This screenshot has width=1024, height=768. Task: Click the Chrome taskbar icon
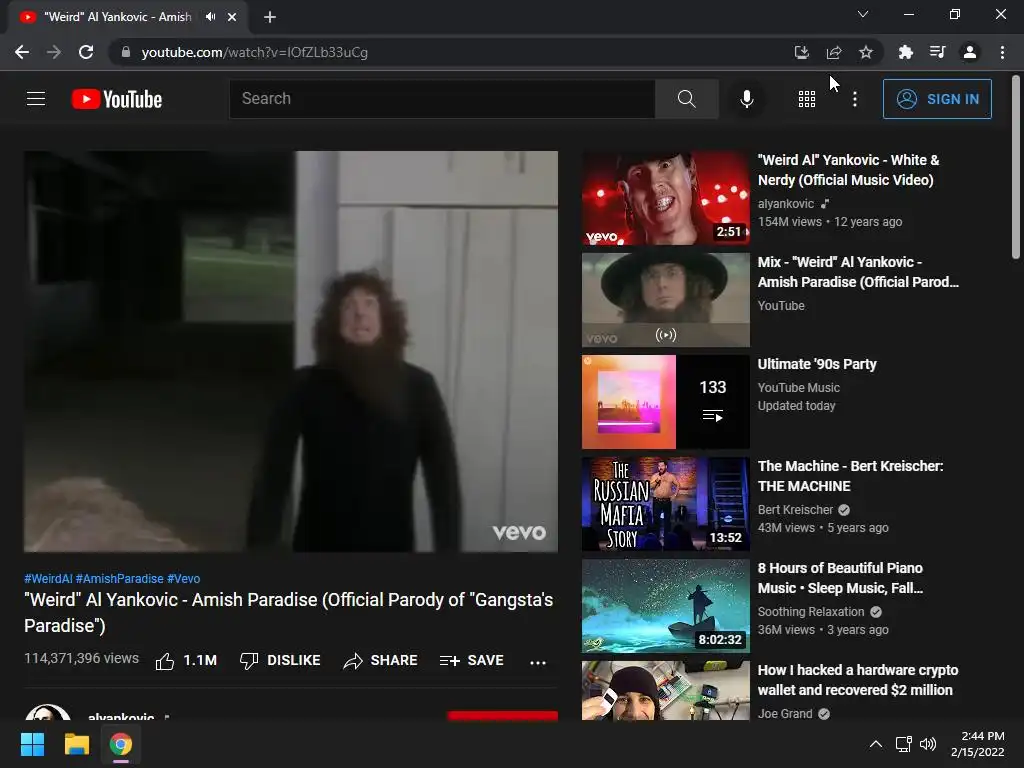point(121,744)
